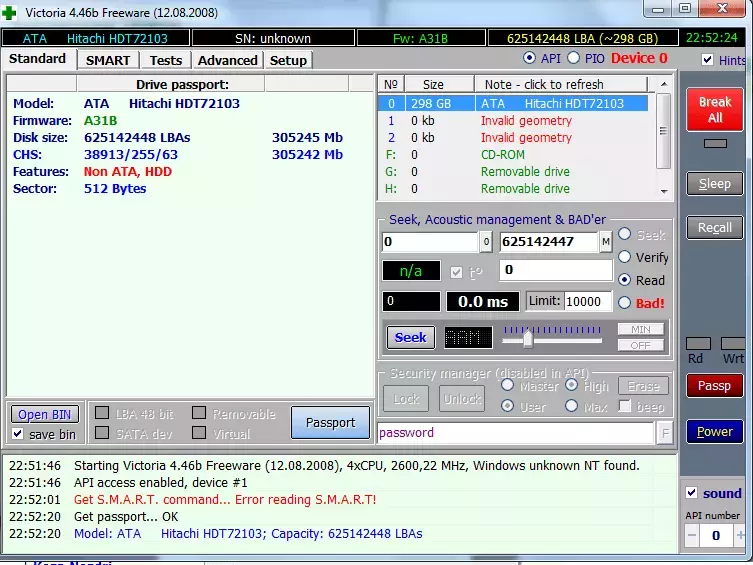Click the 'Error reading S.M.A.R.T!' log line
This screenshot has width=753, height=565.
225,500
